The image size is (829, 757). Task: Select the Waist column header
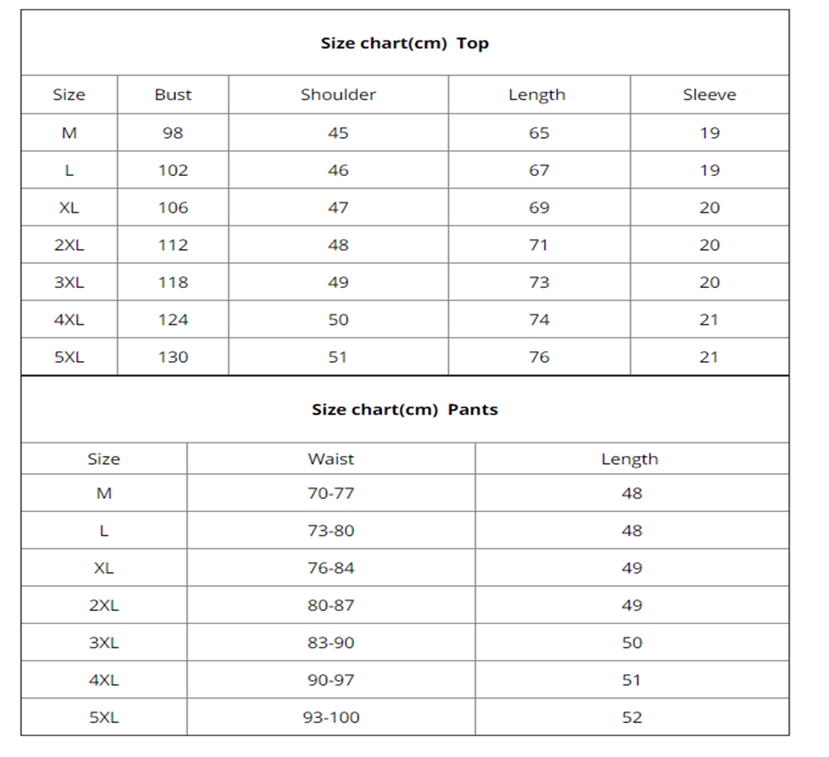pyautogui.click(x=331, y=459)
